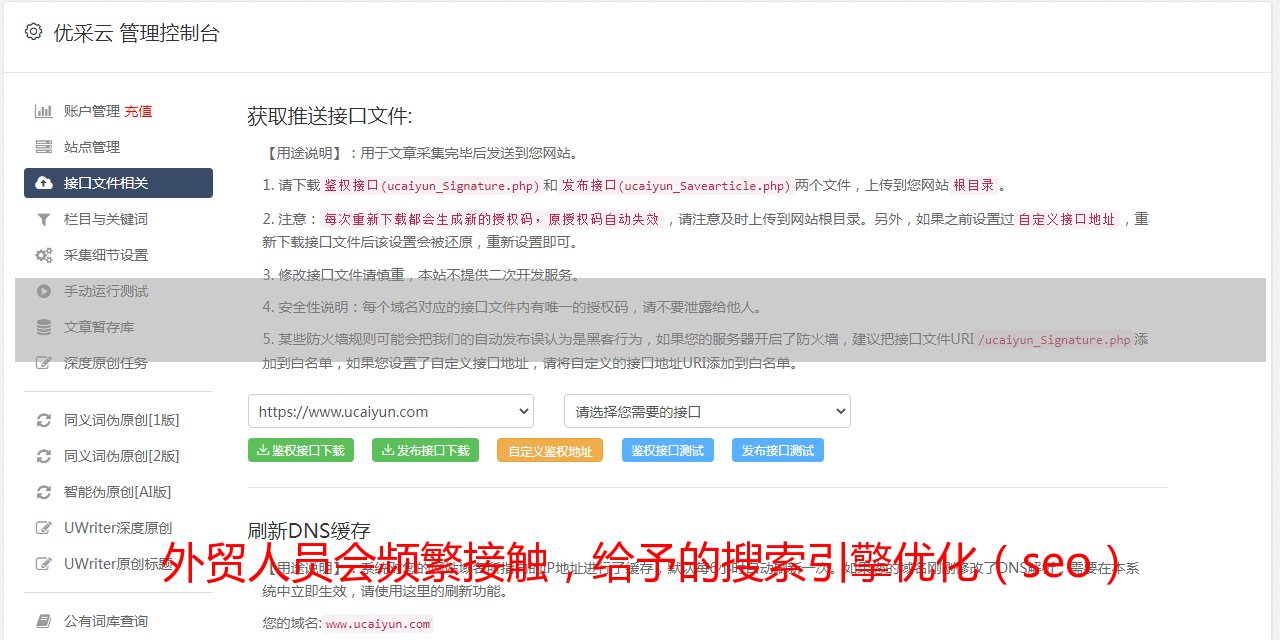Click the 鉴权接口(ucaiyun_Signature.php) code text
Viewport: 1280px width, 640px height.
432,185
